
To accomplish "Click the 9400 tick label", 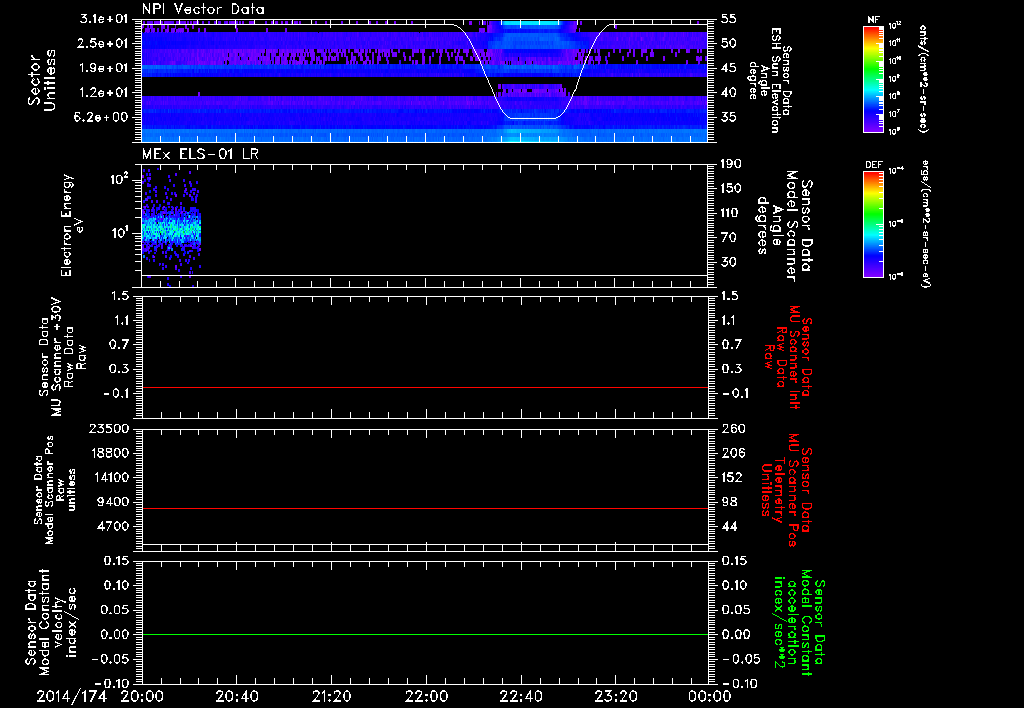I will coord(113,502).
